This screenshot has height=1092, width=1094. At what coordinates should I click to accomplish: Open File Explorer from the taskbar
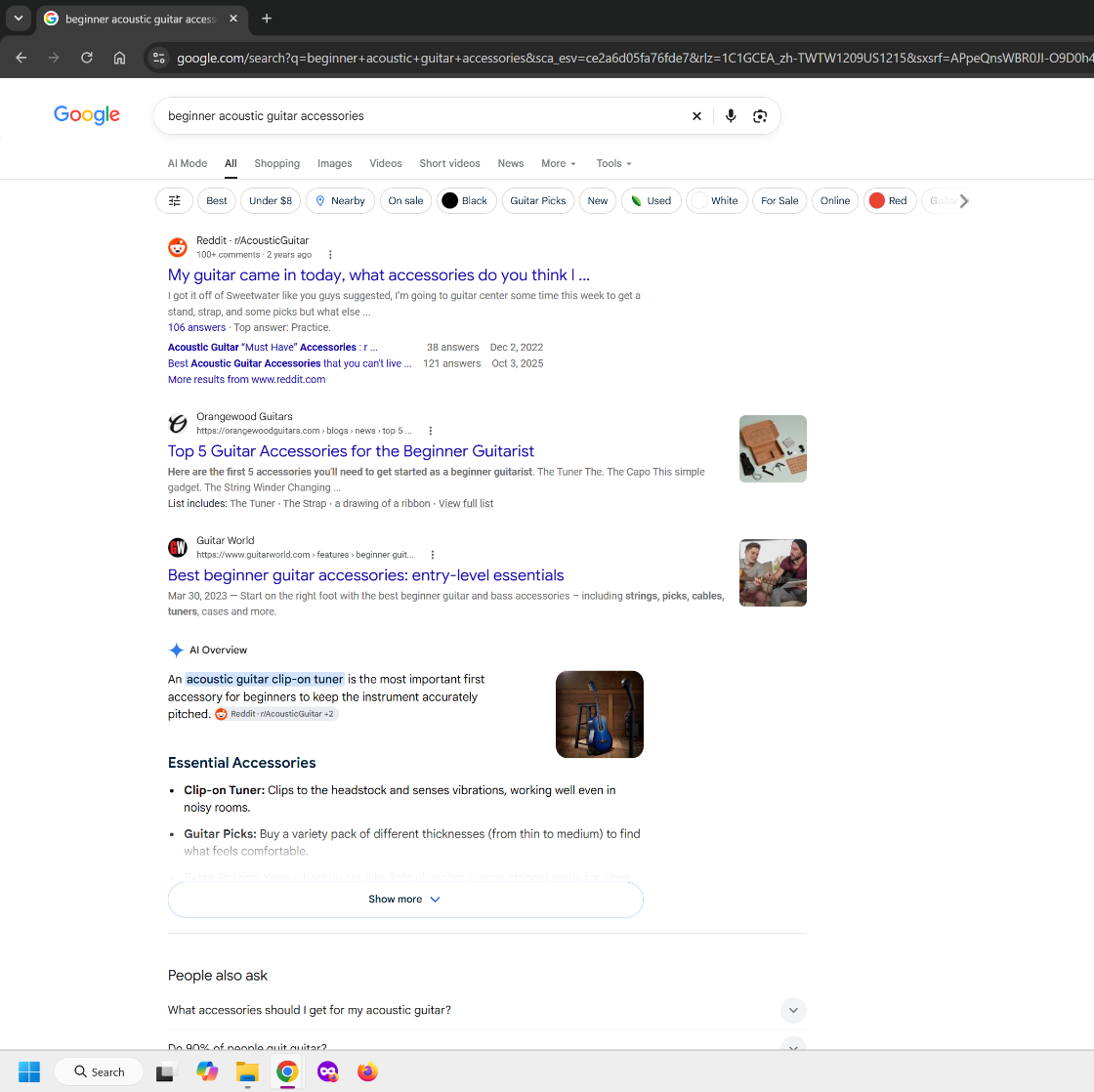[247, 1071]
